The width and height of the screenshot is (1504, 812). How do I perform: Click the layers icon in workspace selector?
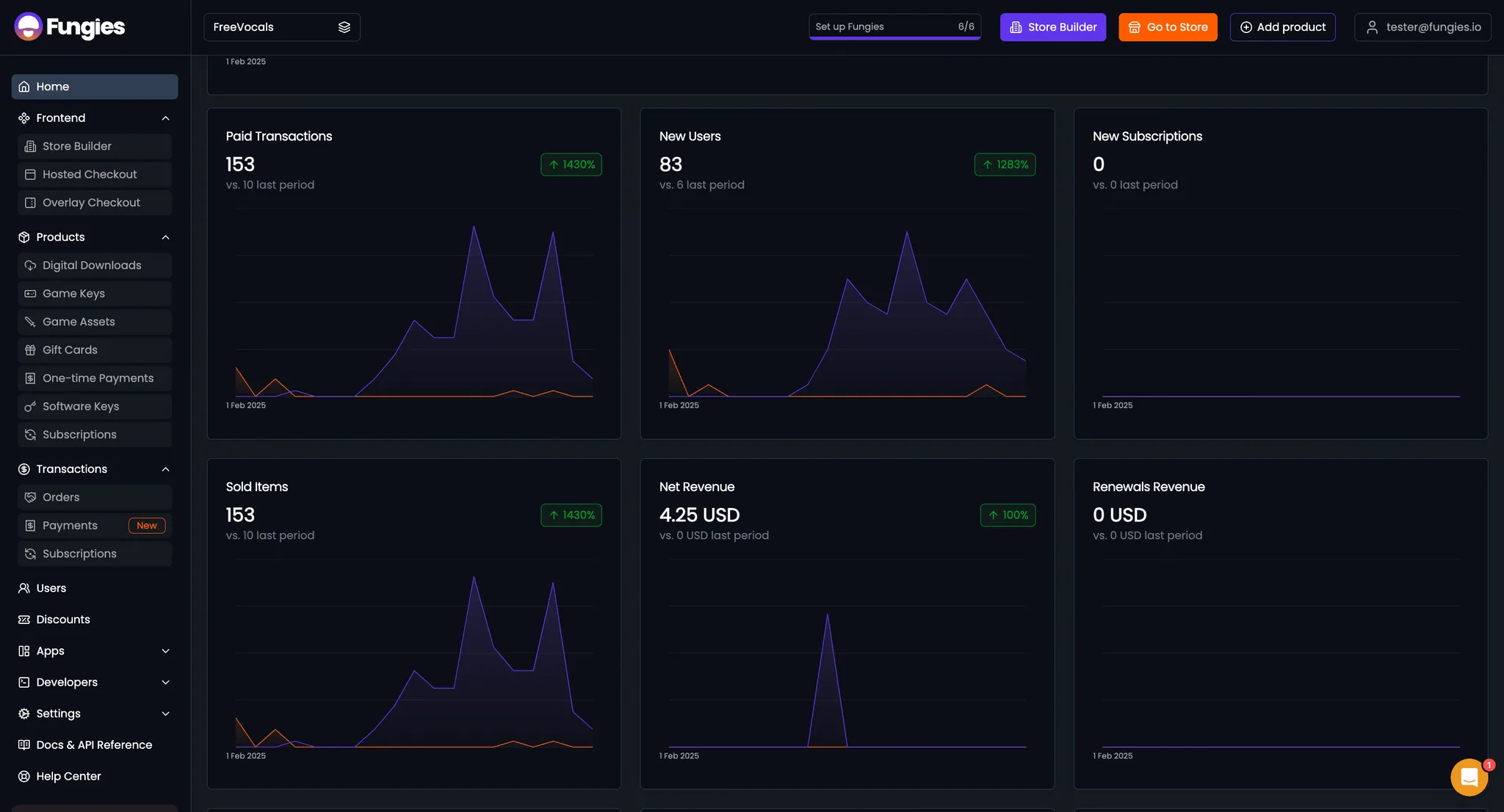pos(344,27)
